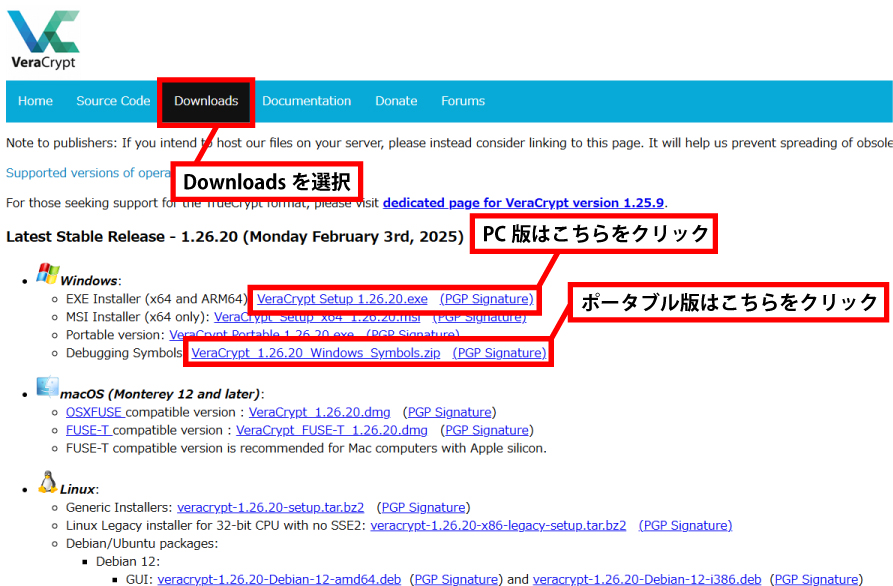The height and width of the screenshot is (586, 893).
Task: Open the Home menu item
Action: click(x=35, y=101)
